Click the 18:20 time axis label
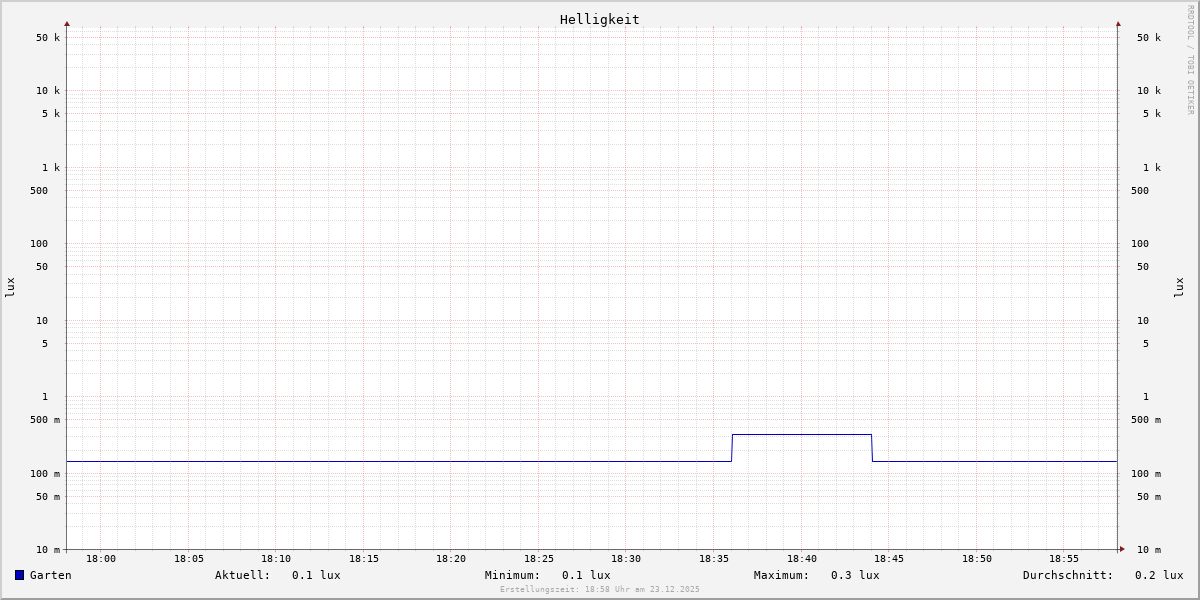1200x600 pixels. [x=451, y=559]
